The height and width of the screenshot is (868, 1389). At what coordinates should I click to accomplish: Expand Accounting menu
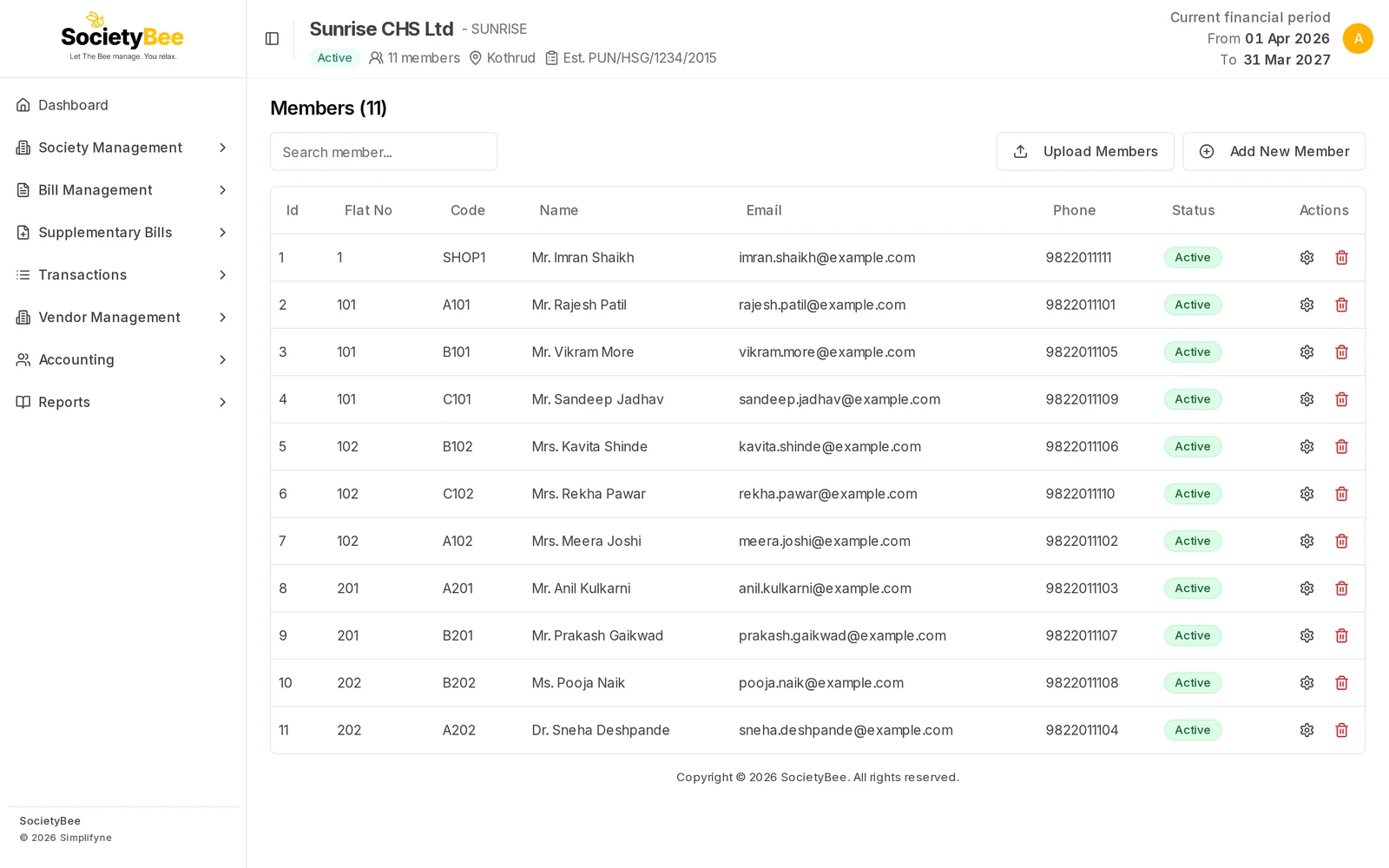pyautogui.click(x=122, y=359)
